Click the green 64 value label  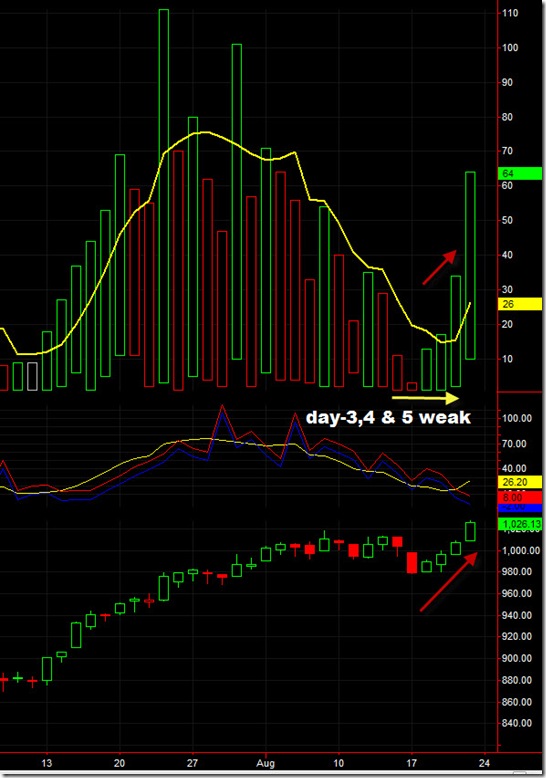tap(520, 174)
